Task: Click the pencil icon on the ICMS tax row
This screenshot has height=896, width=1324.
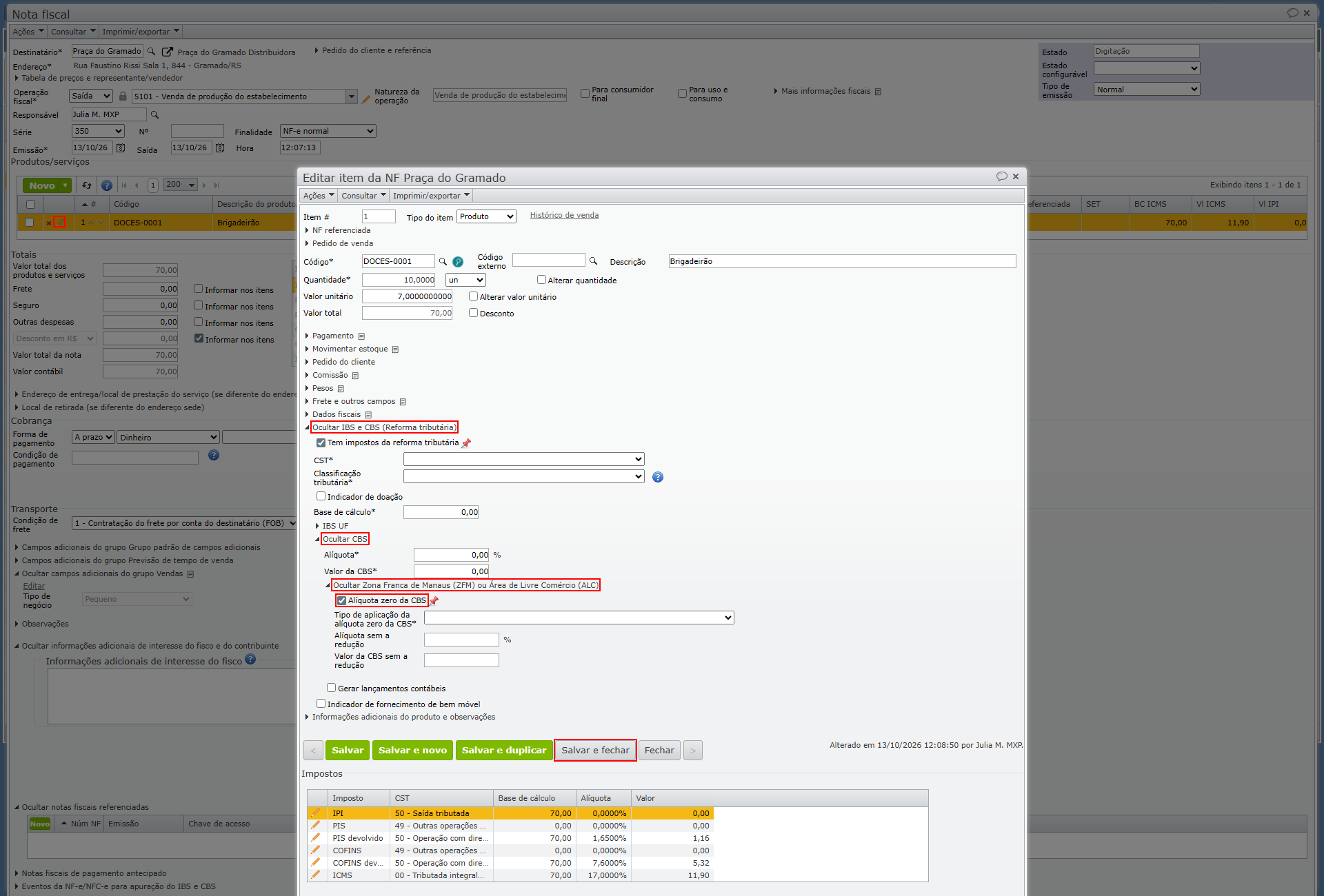Action: [x=316, y=875]
